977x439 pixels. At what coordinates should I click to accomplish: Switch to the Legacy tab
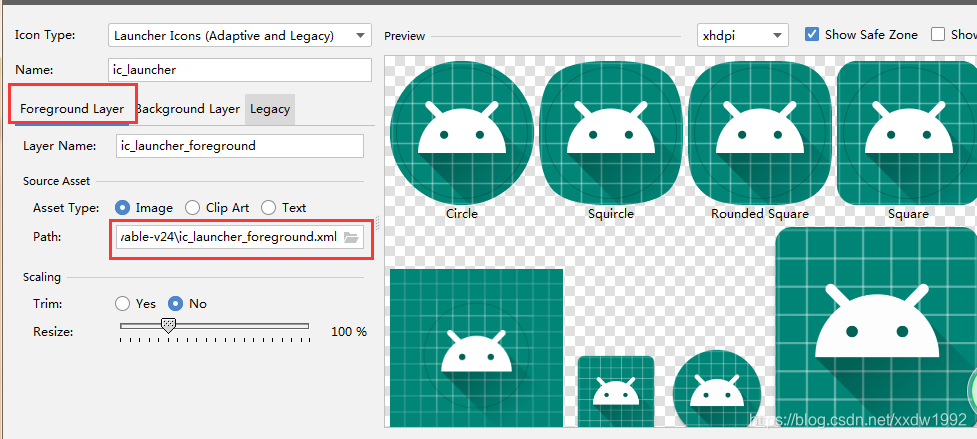click(270, 109)
